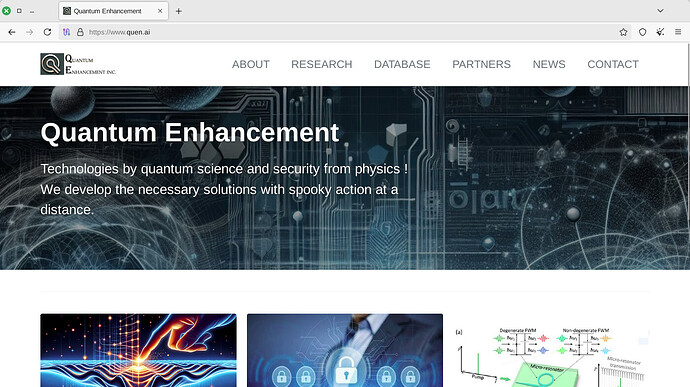
Task: Open the shield protection icon in toolbar
Action: click(x=642, y=32)
